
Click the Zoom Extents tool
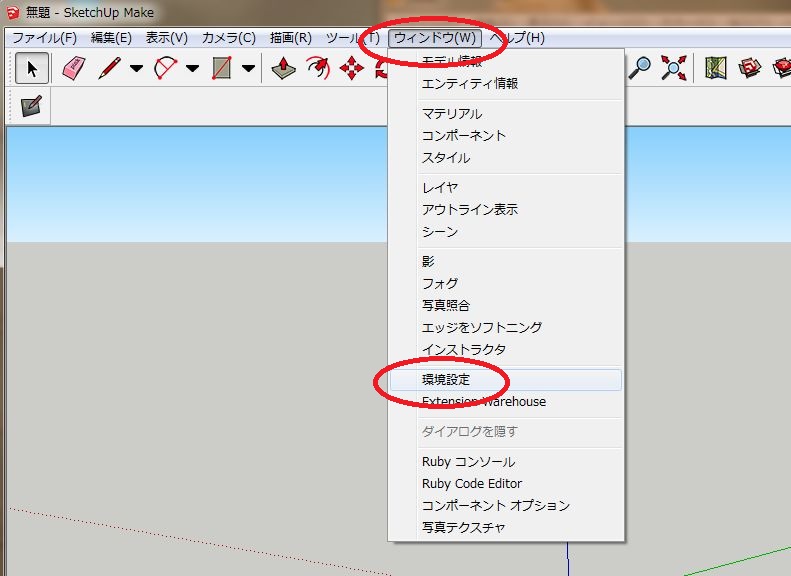pos(674,68)
